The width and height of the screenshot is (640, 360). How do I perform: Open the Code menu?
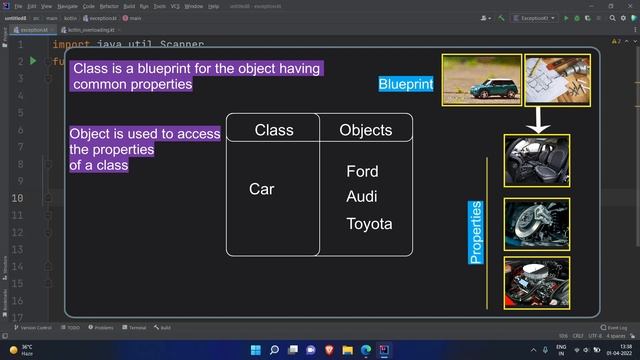[x=89, y=6]
